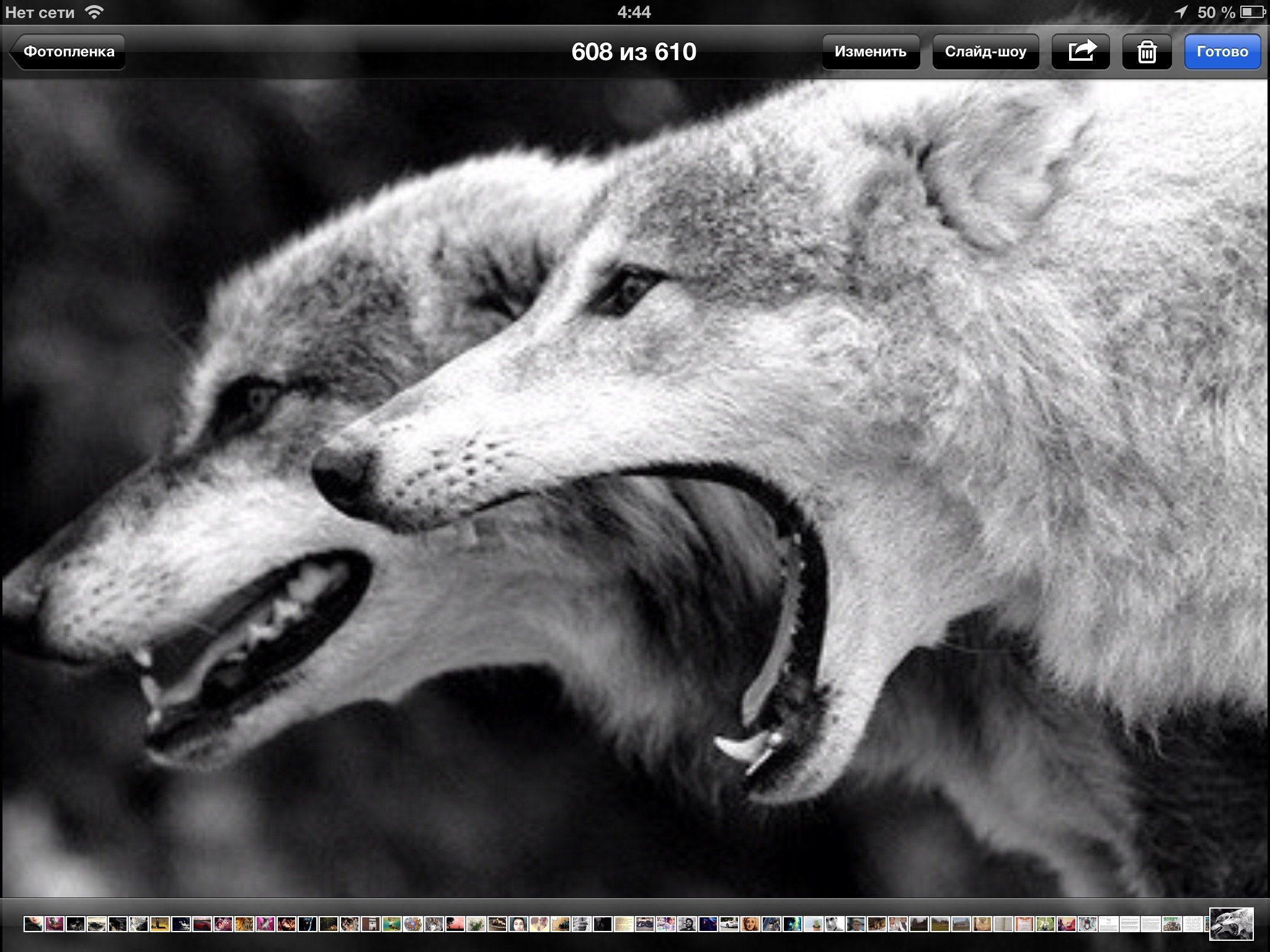This screenshot has height=952, width=1270.
Task: Tap the trash can delete icon
Action: 1147,51
